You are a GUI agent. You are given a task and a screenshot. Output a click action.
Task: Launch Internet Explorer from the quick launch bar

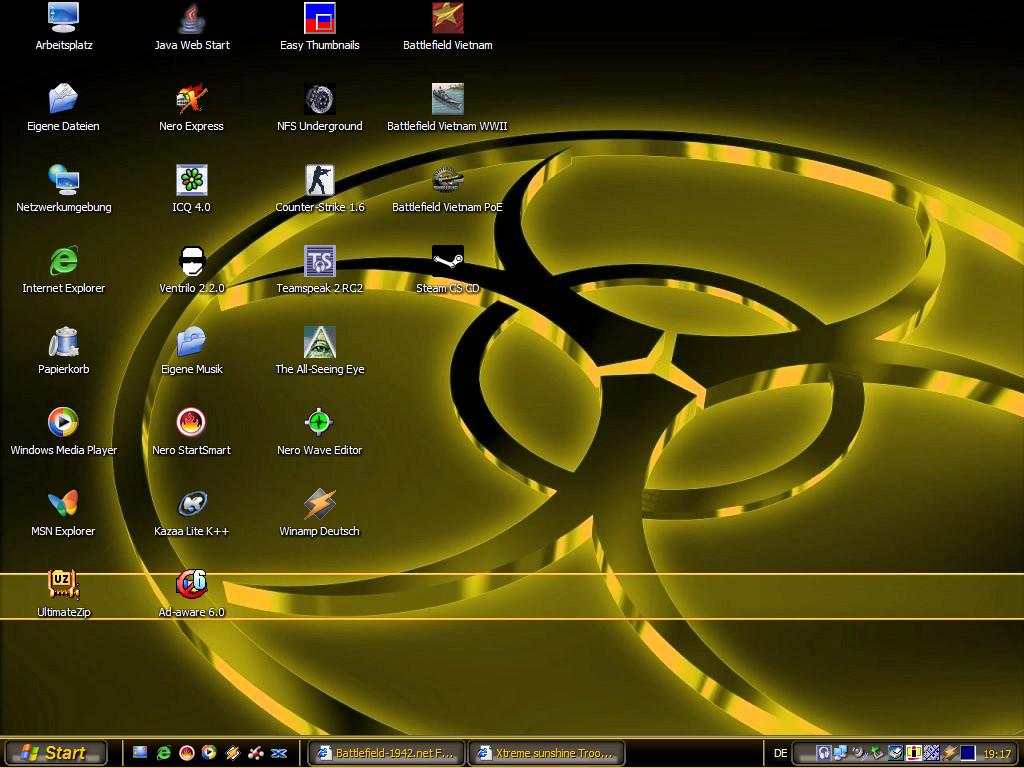163,753
